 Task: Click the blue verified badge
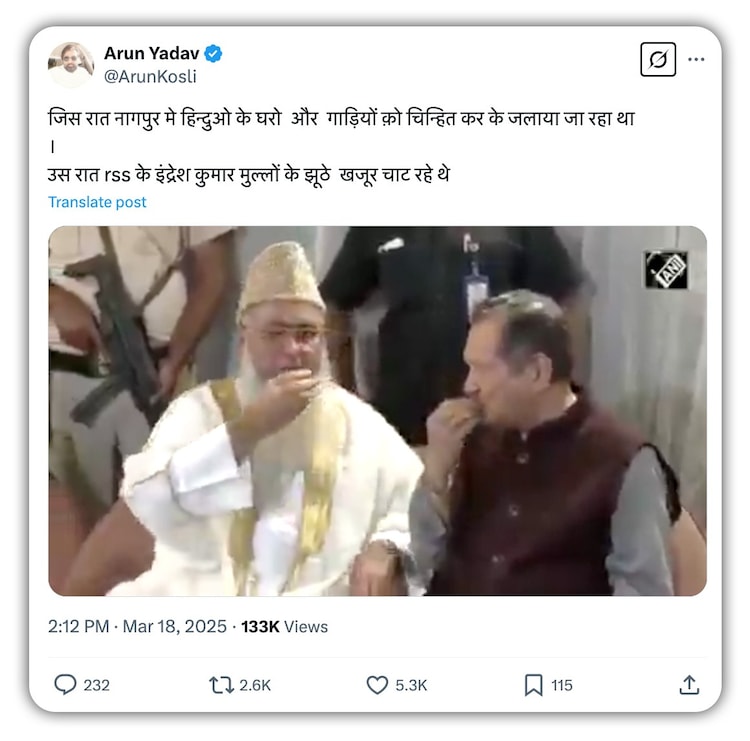[x=213, y=54]
